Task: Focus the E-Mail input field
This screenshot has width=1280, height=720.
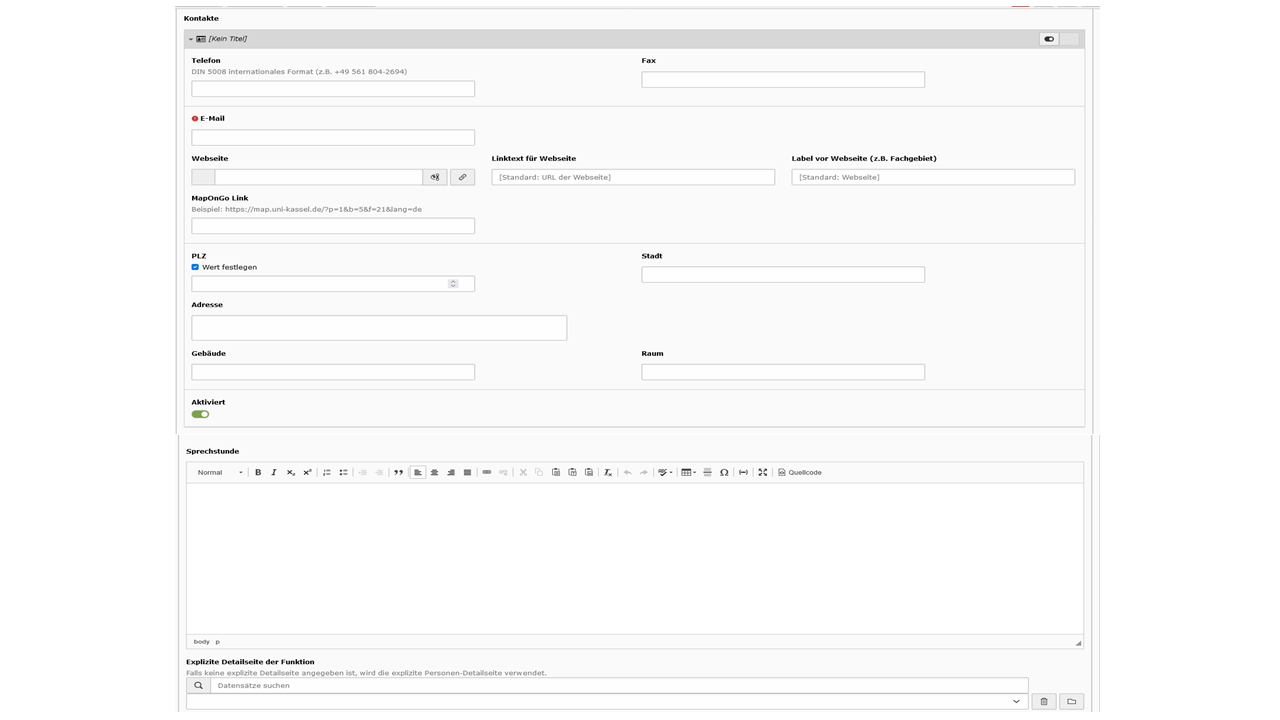Action: coord(333,137)
